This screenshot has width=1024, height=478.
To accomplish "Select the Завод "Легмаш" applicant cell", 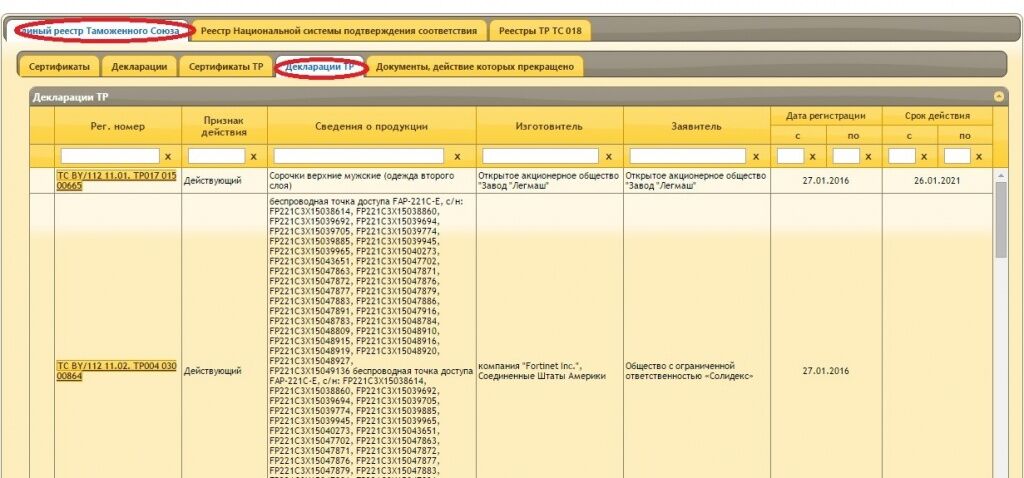I will pyautogui.click(x=697, y=181).
